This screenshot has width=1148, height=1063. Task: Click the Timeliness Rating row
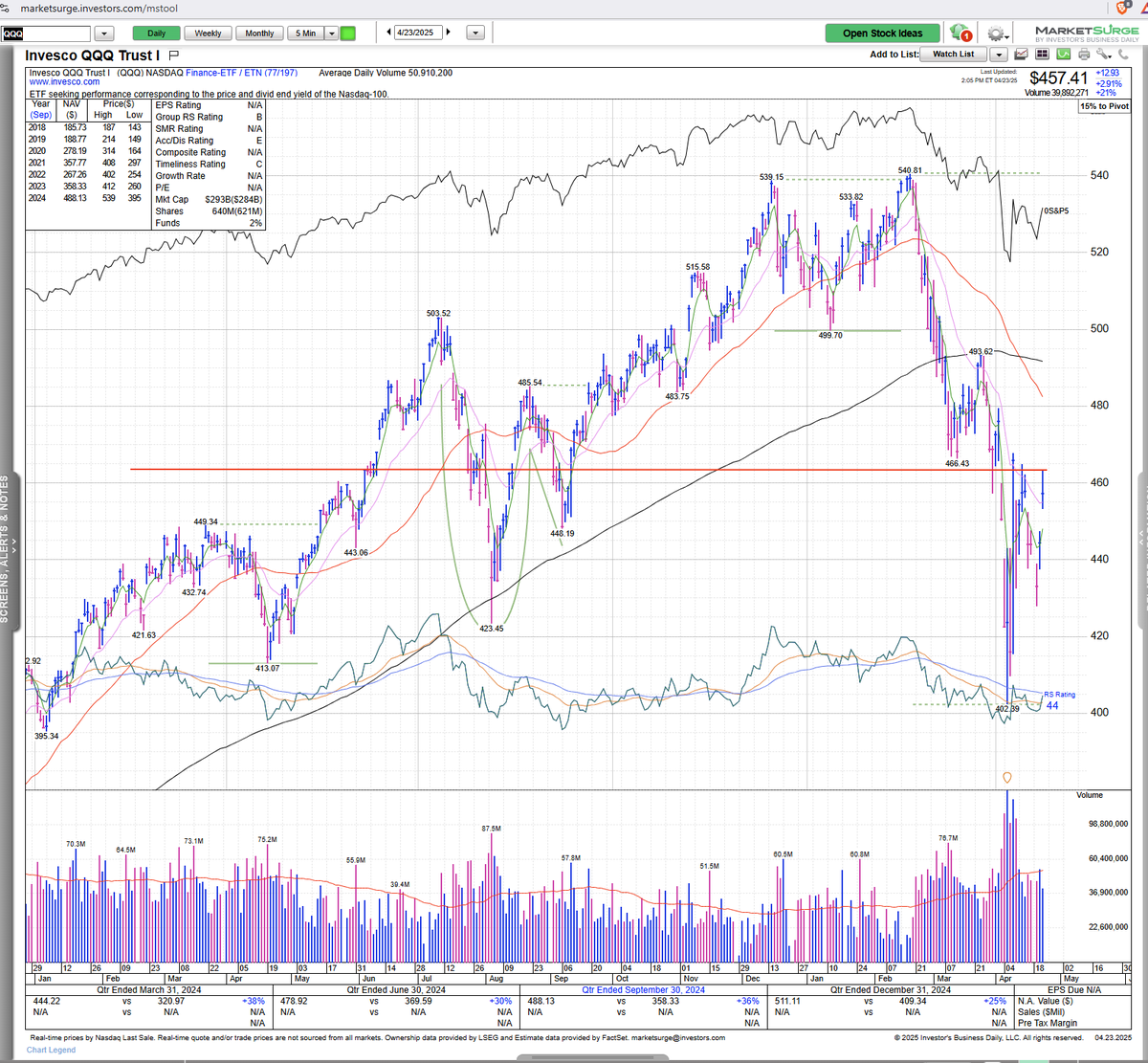click(x=210, y=165)
